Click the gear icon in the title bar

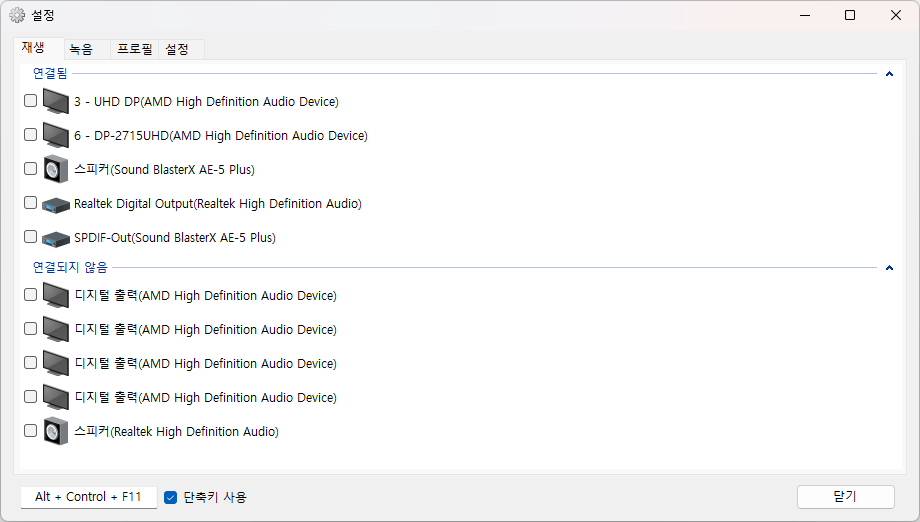[x=17, y=15]
